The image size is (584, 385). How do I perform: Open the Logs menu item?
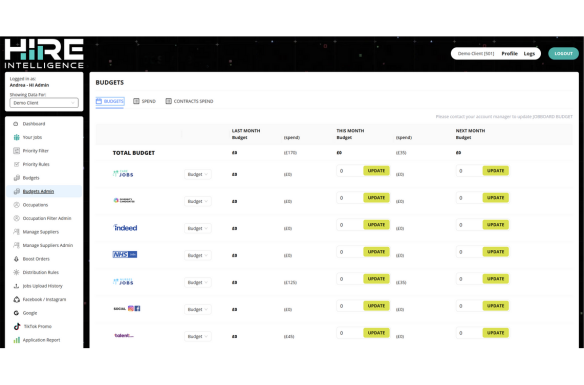pyautogui.click(x=529, y=54)
